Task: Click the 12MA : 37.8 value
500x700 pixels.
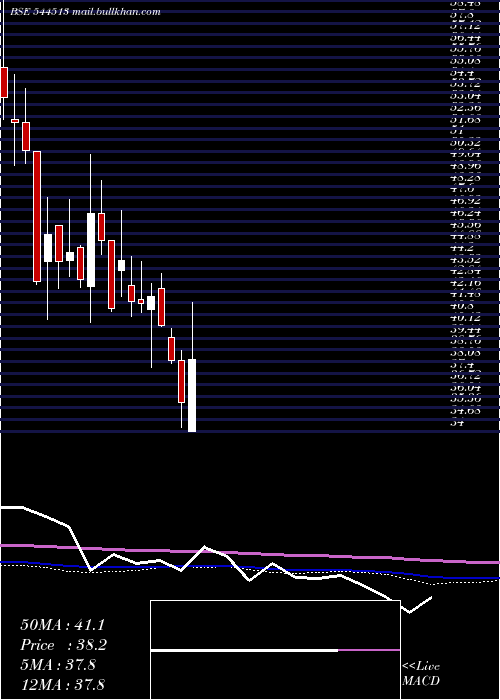Action: click(x=62, y=685)
